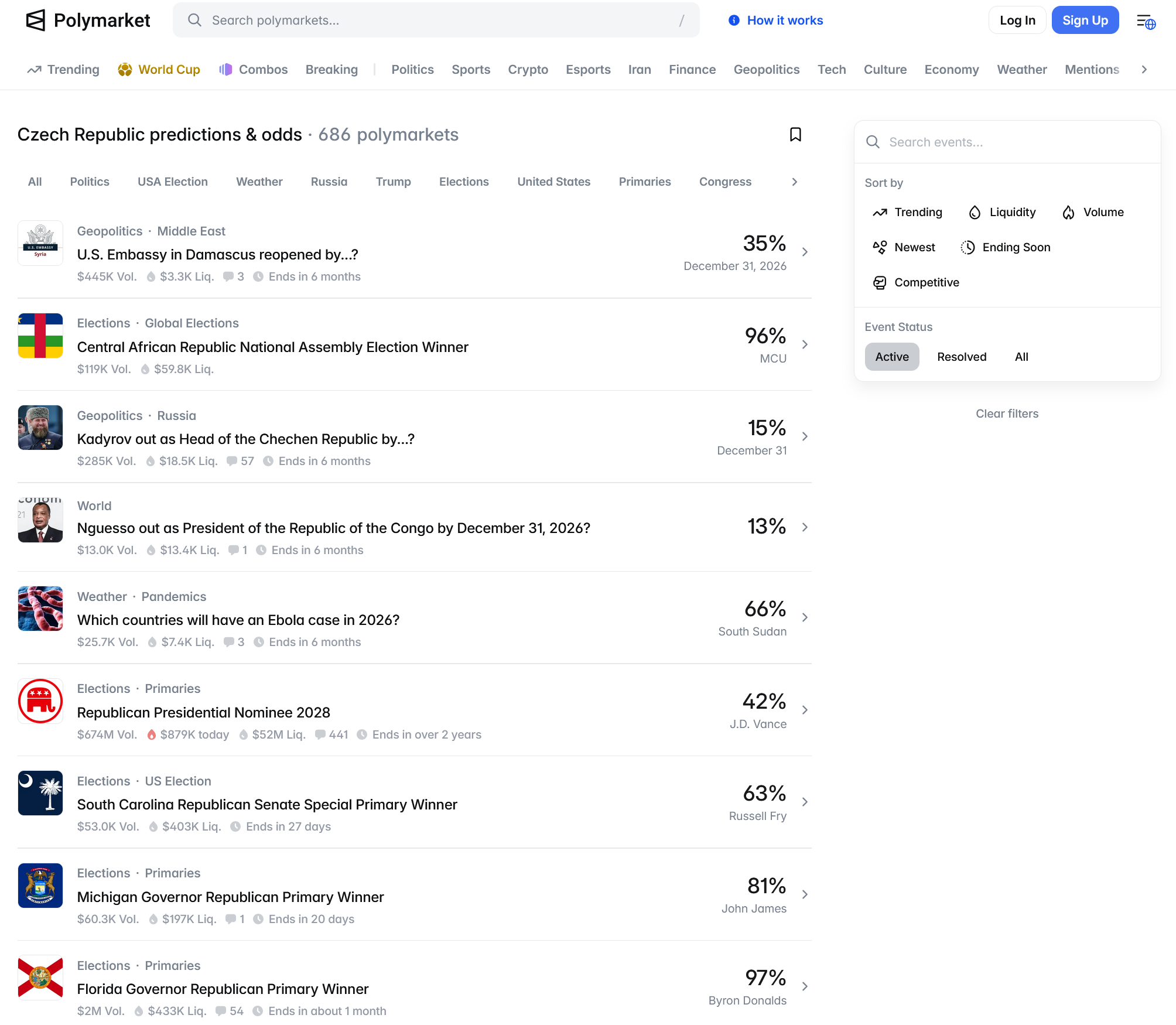This screenshot has height=1025, width=1176.
Task: Show more filter tags after Congress
Action: pos(795,182)
